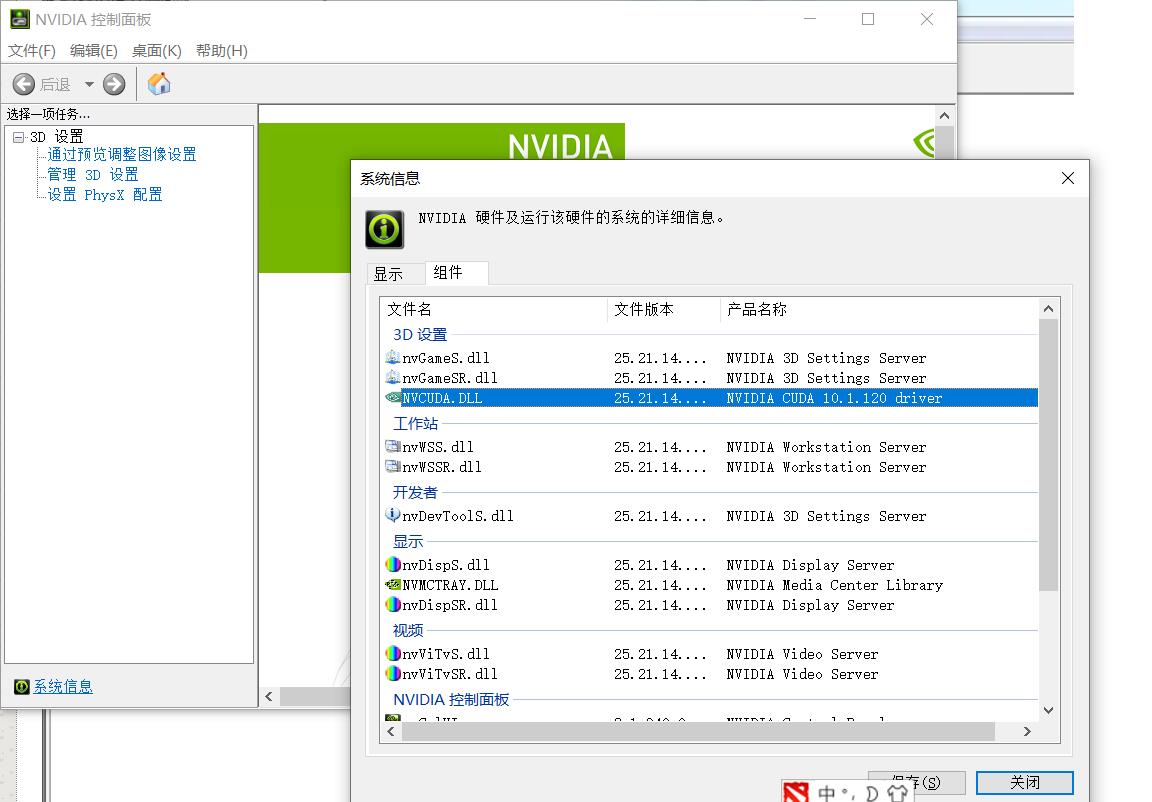Click the NVIDIA 控制面板 group header
The image size is (1152, 802).
coord(451,700)
